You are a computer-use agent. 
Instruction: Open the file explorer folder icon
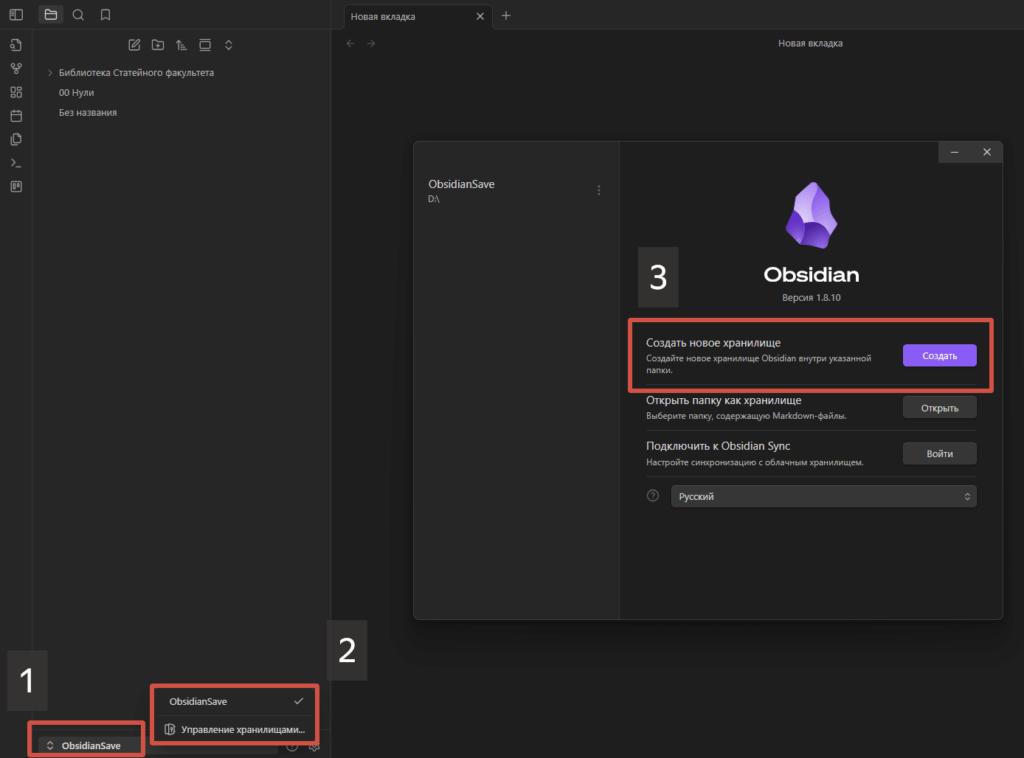point(50,14)
